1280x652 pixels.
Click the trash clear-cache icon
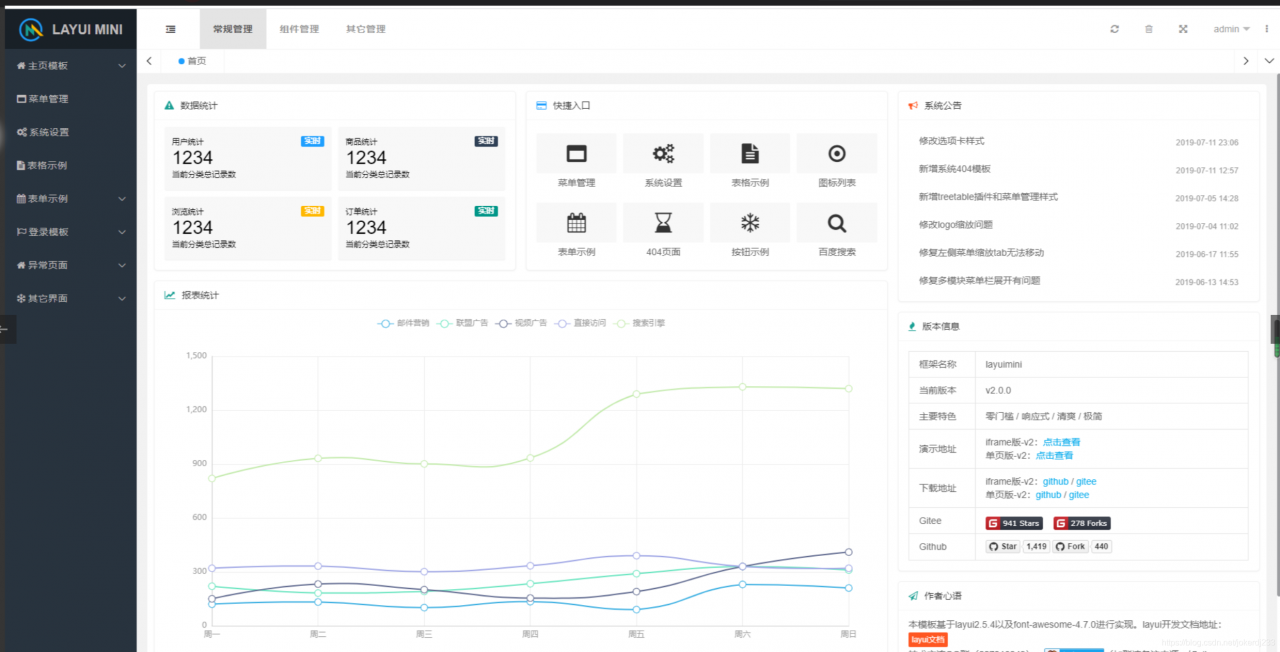(1149, 29)
